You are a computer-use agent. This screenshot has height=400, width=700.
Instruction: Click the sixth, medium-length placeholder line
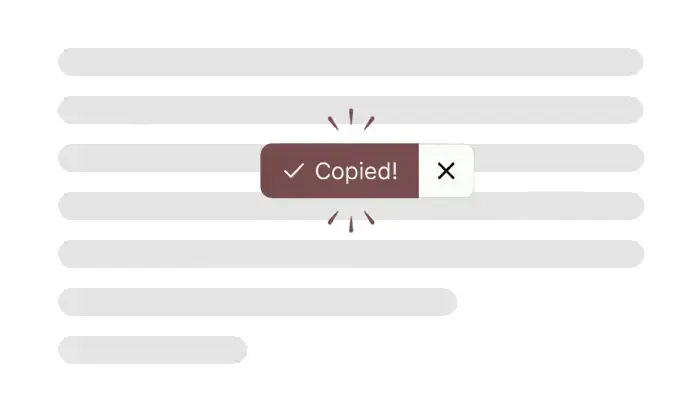[257, 302]
